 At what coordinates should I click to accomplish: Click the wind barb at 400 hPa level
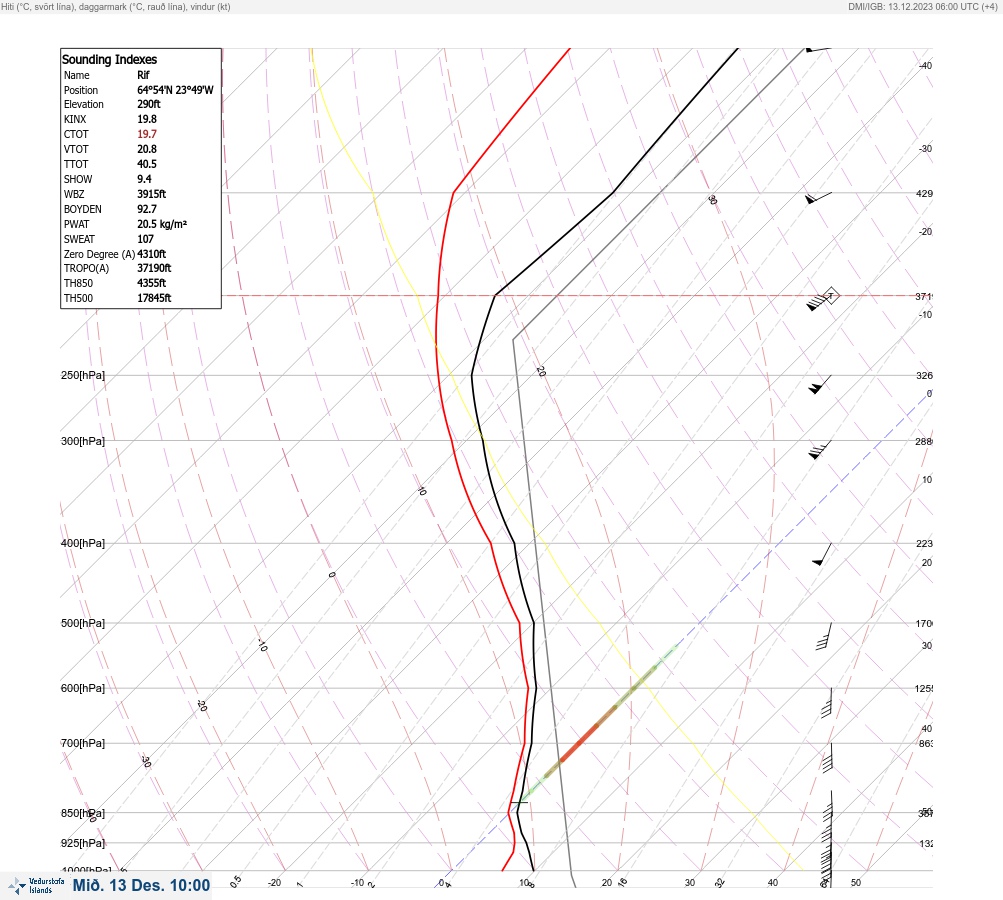click(822, 554)
